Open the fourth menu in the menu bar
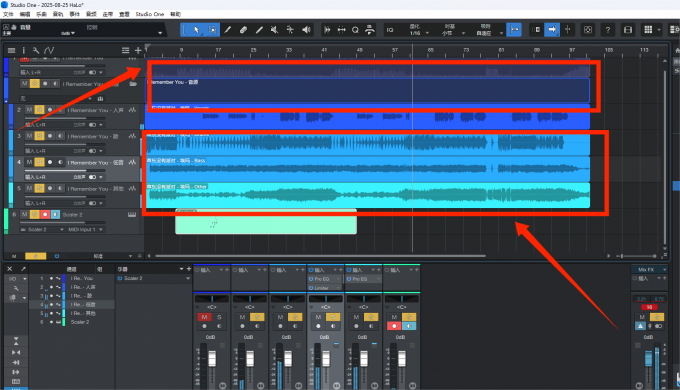The height and width of the screenshot is (390, 680). tap(58, 14)
